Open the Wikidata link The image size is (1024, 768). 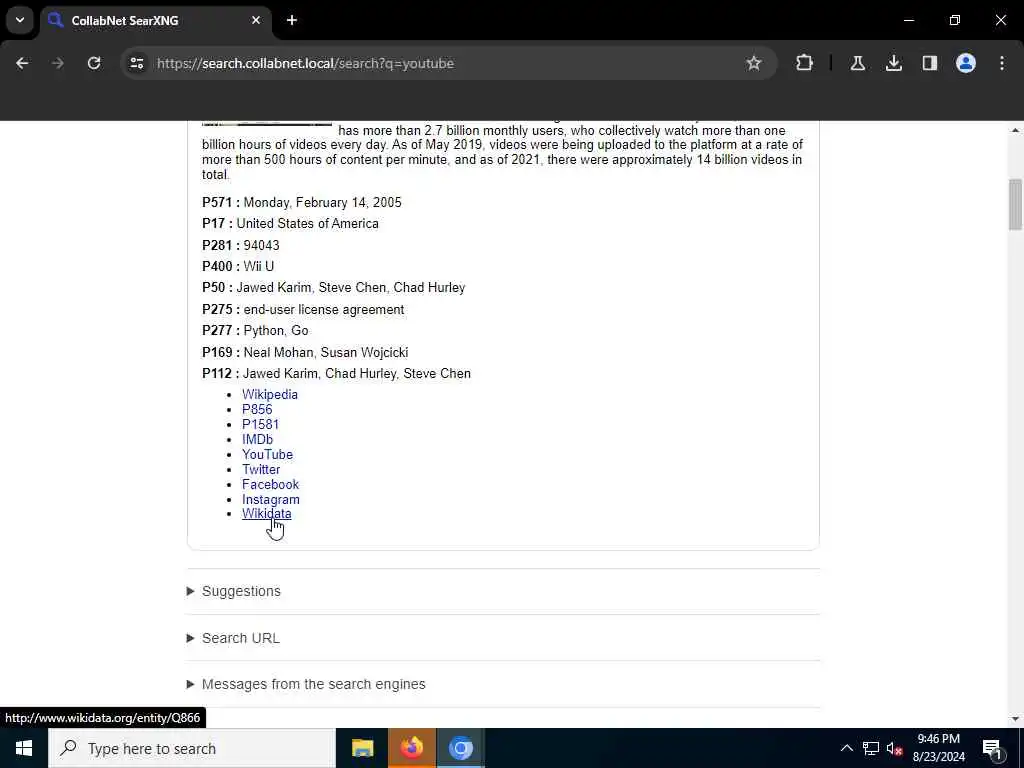click(x=266, y=514)
